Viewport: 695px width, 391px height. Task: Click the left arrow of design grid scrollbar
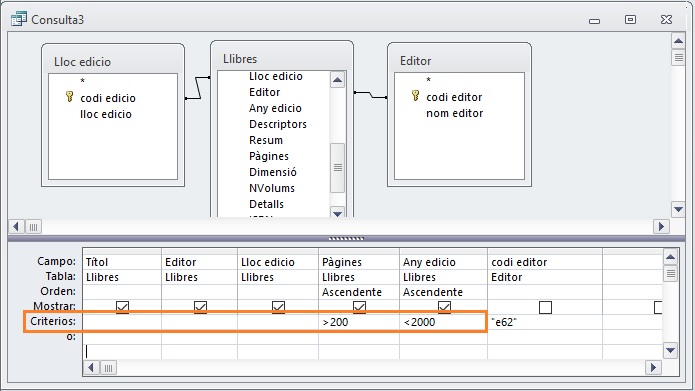point(91,368)
